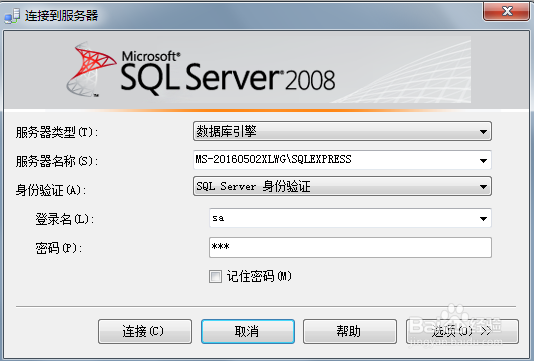Viewport: 534px width, 361px height.
Task: Click the server name text MS-20160502XLWG\SQLEXPRESS
Action: (x=273, y=159)
